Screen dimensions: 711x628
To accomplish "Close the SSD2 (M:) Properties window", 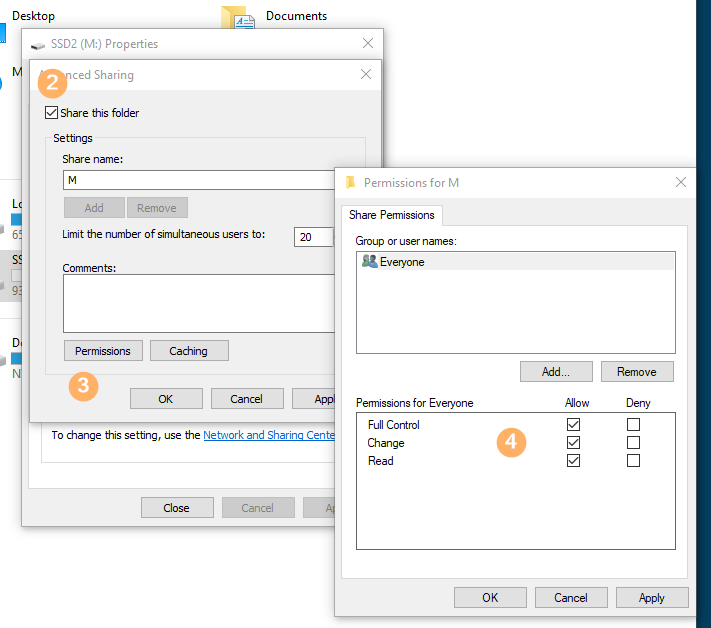I will (x=368, y=44).
